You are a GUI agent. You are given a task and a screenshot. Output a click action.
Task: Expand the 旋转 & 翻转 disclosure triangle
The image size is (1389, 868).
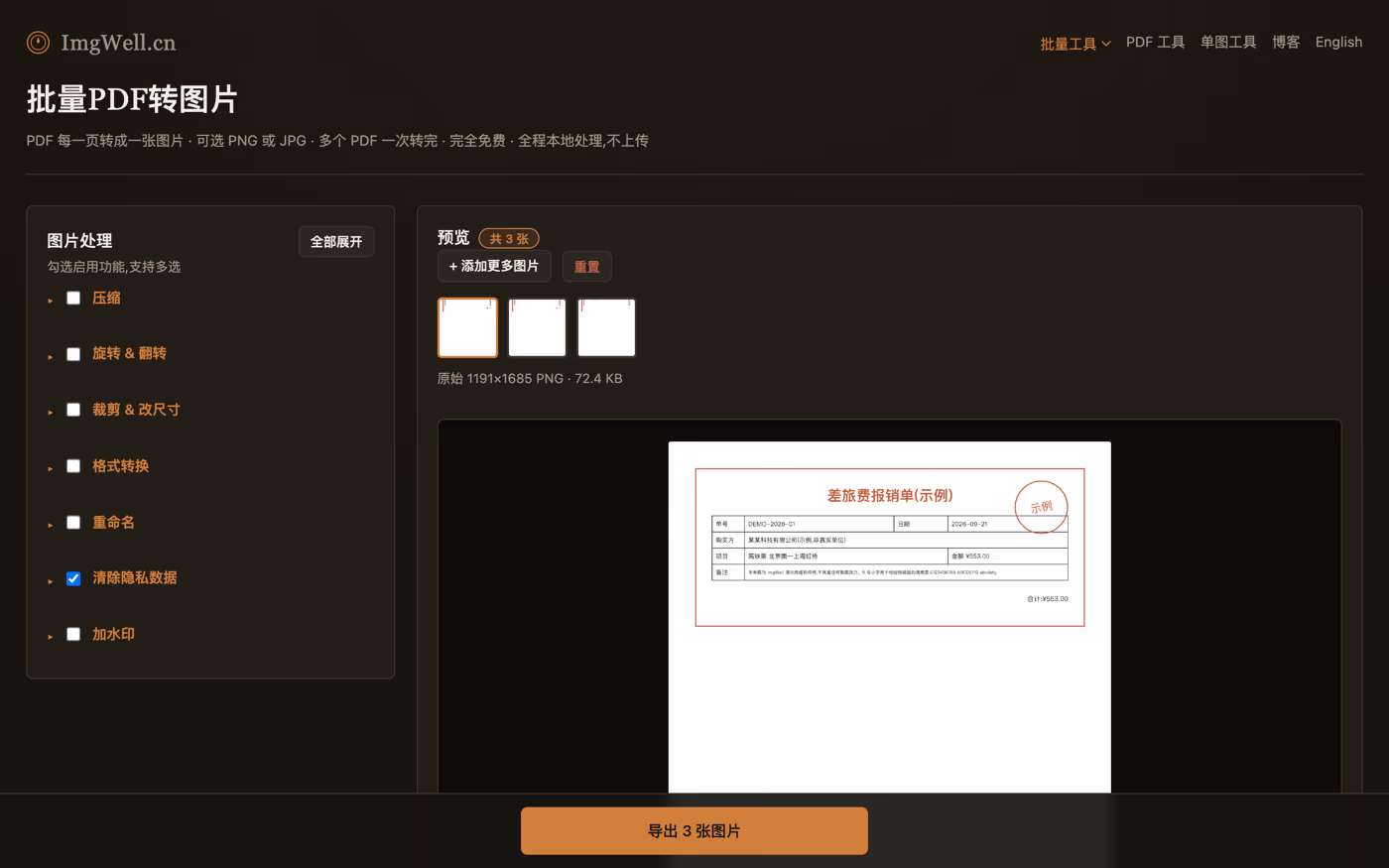51,356
